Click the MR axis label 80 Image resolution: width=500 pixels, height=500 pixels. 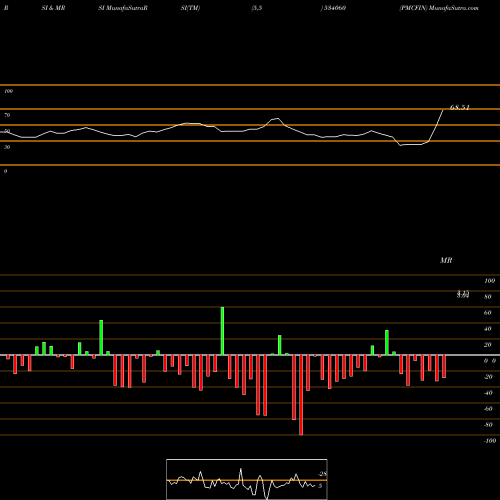pyautogui.click(x=487, y=297)
